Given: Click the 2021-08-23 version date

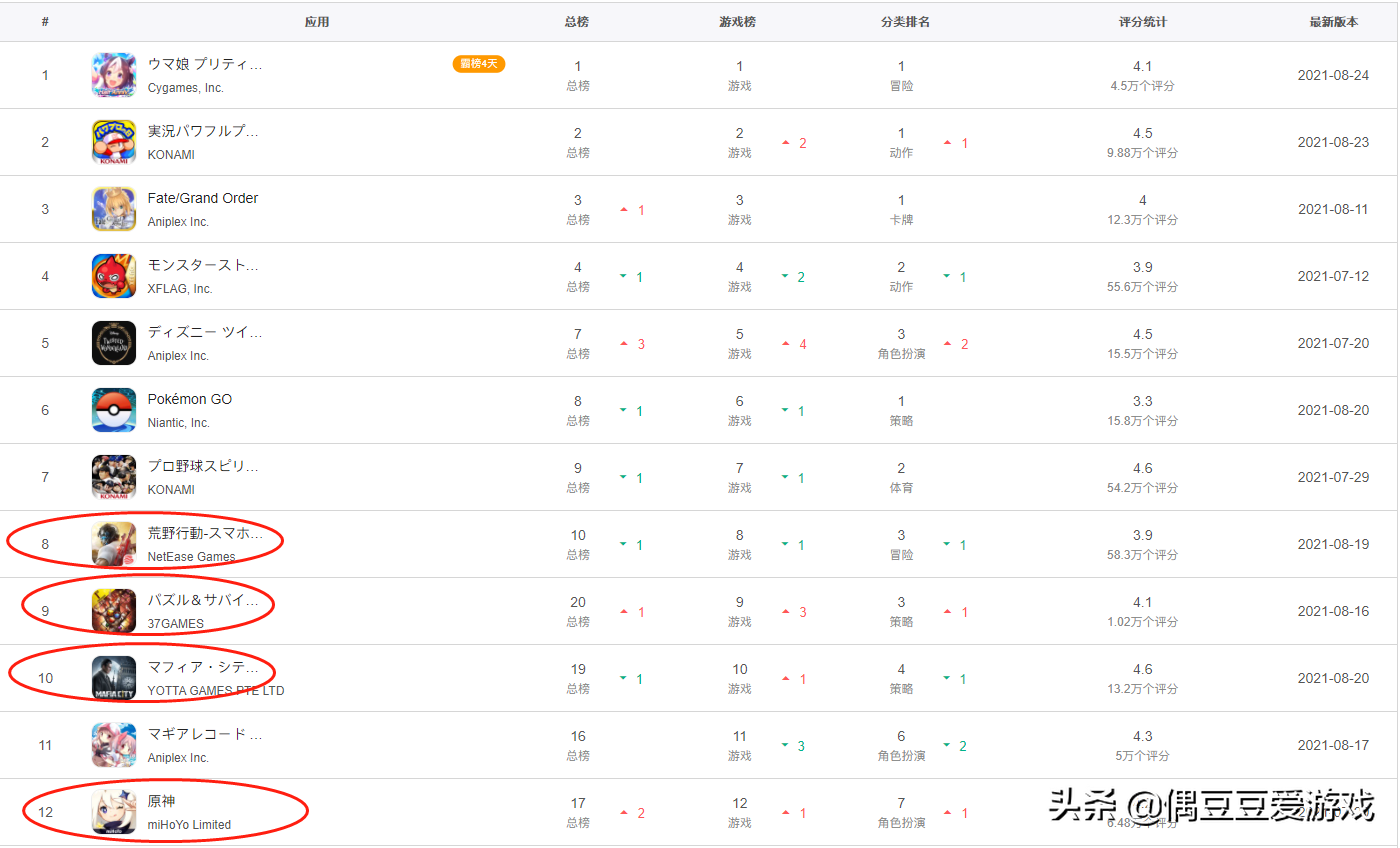Looking at the screenshot, I should click(x=1334, y=142).
